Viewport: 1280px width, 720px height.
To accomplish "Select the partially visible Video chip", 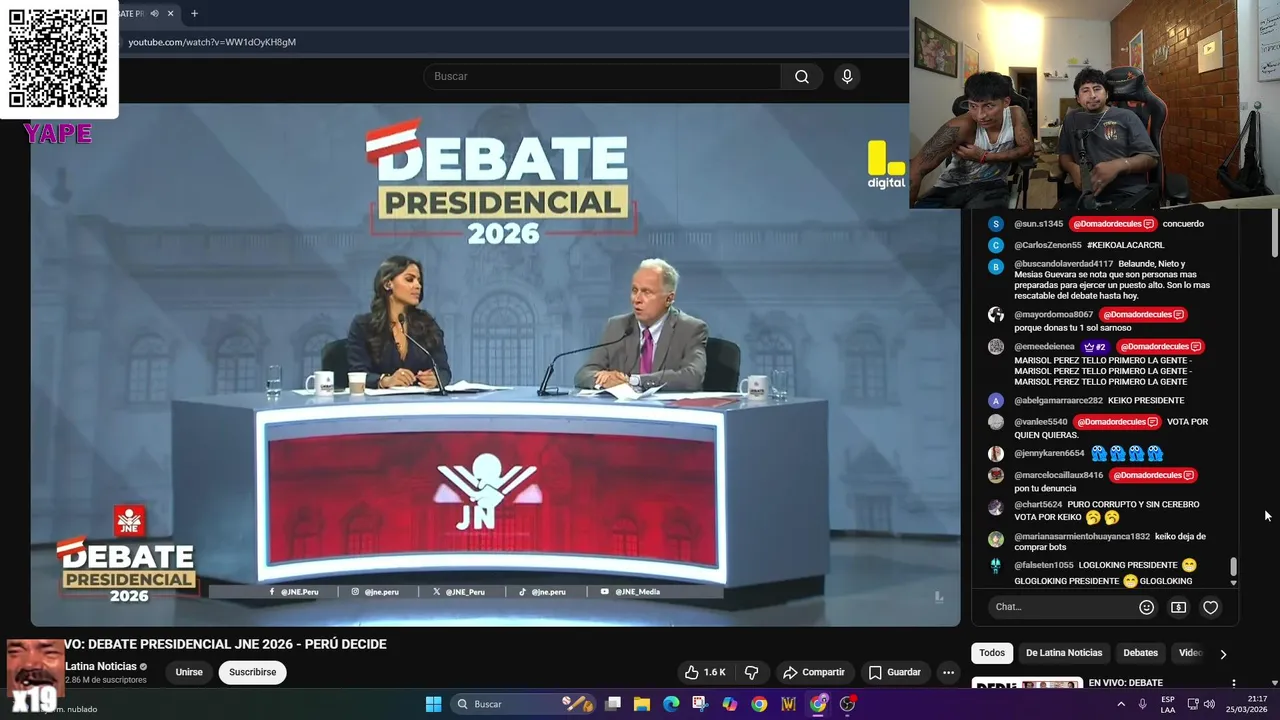I will 1190,653.
